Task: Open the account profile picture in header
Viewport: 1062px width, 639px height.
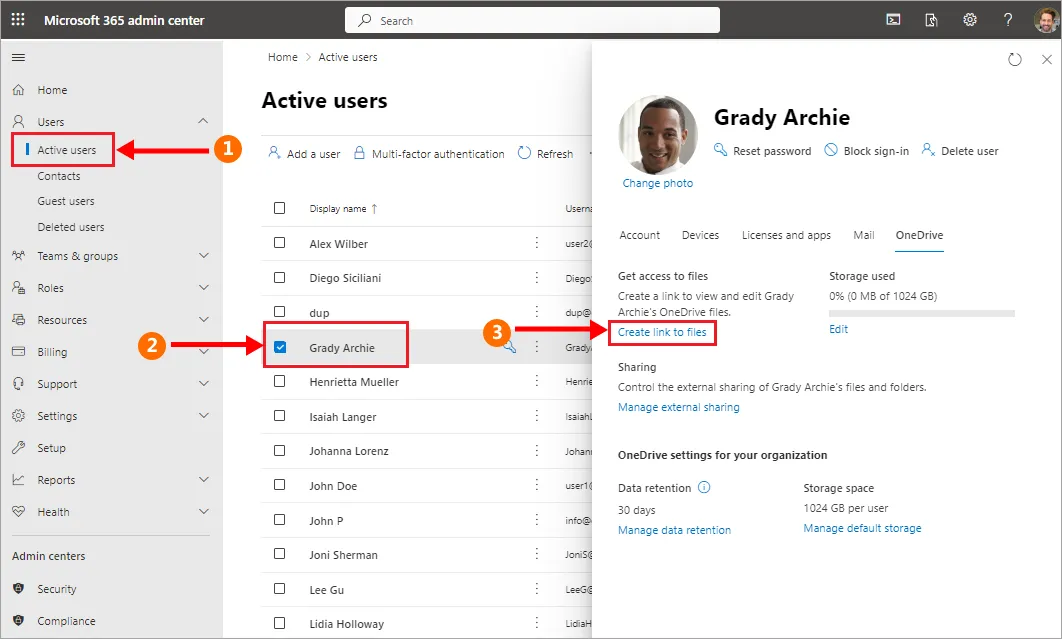Action: tap(1047, 20)
